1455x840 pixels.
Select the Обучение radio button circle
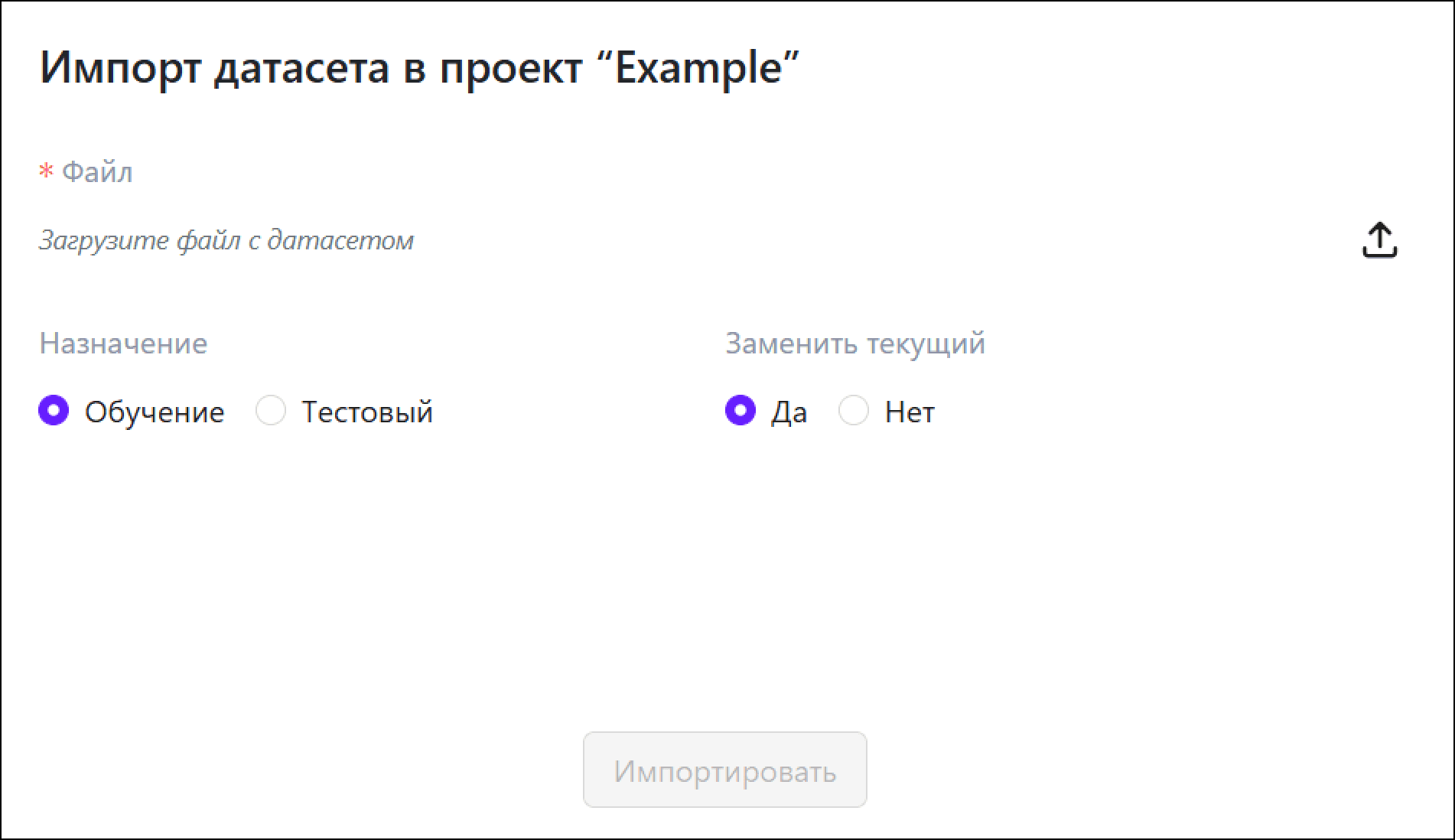(x=54, y=411)
